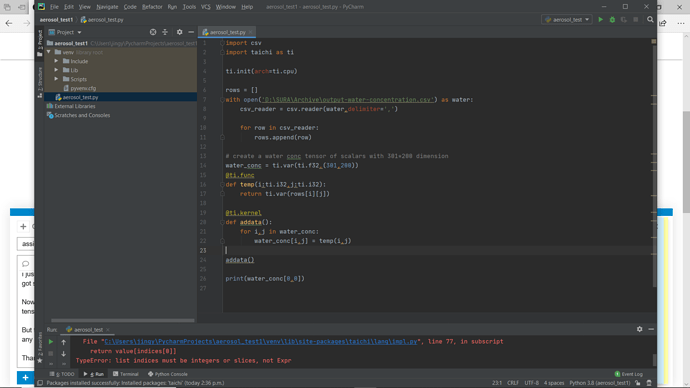Click the locate-file target icon in Project panel
This screenshot has width=690, height=388.
click(x=153, y=32)
